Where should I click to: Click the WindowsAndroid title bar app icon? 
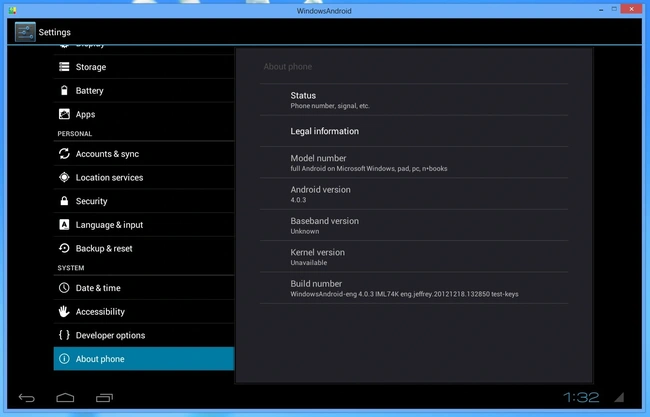point(12,10)
